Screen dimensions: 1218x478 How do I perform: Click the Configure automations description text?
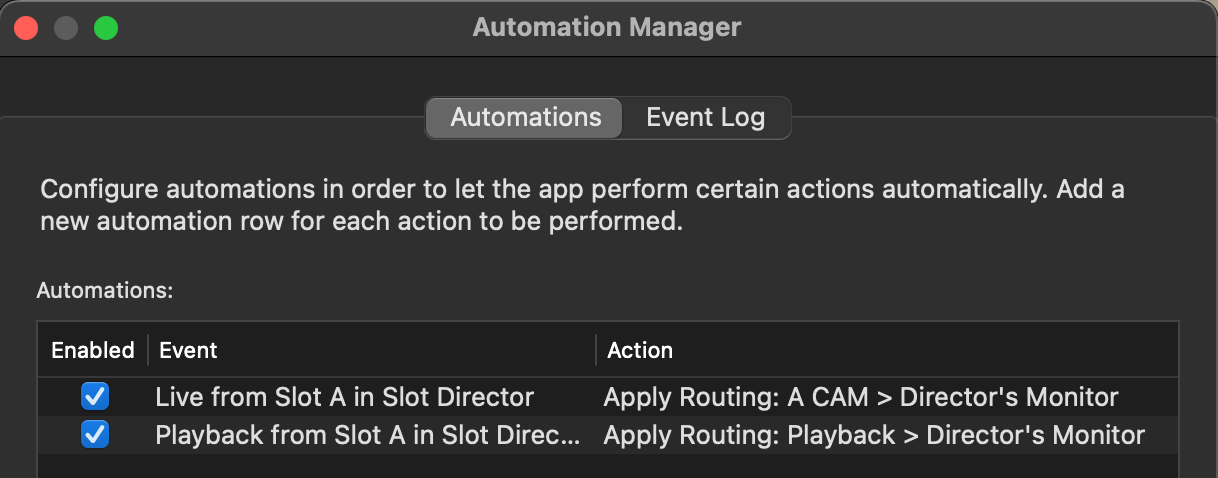coord(582,205)
